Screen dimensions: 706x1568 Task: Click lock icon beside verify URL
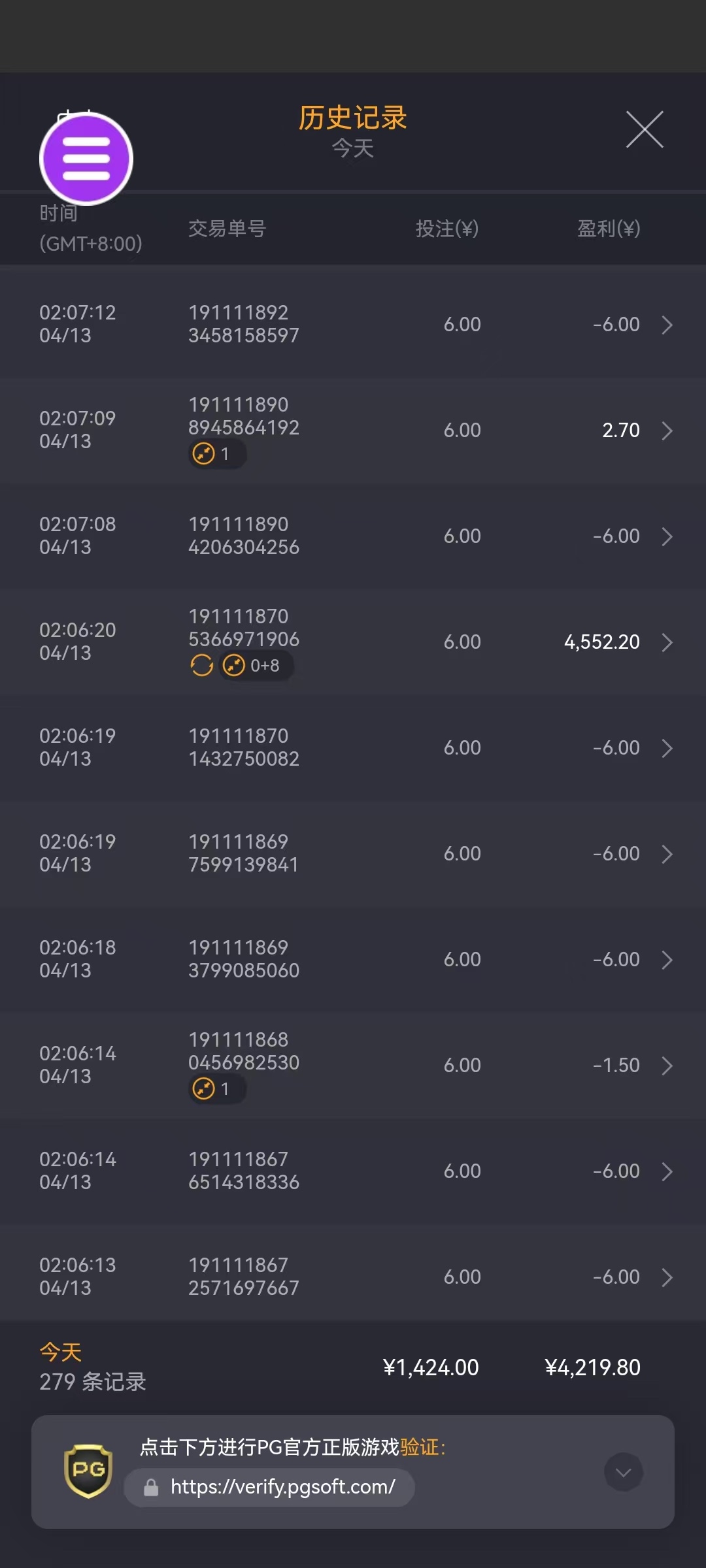click(151, 1488)
